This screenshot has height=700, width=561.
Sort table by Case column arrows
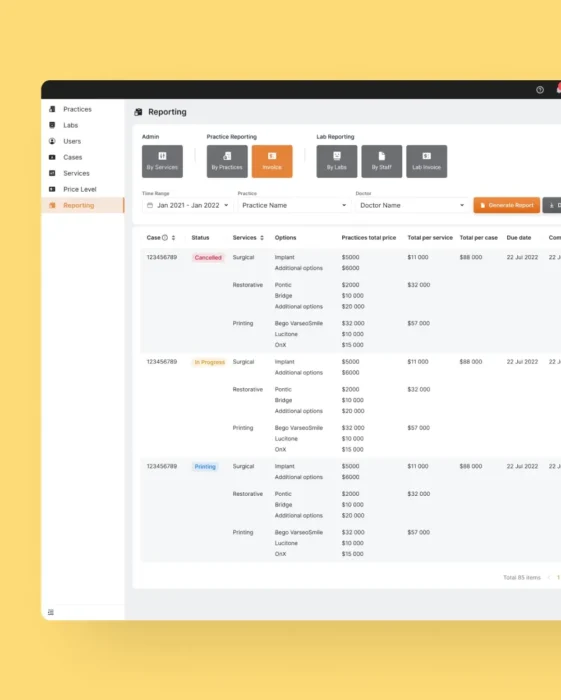pos(174,238)
